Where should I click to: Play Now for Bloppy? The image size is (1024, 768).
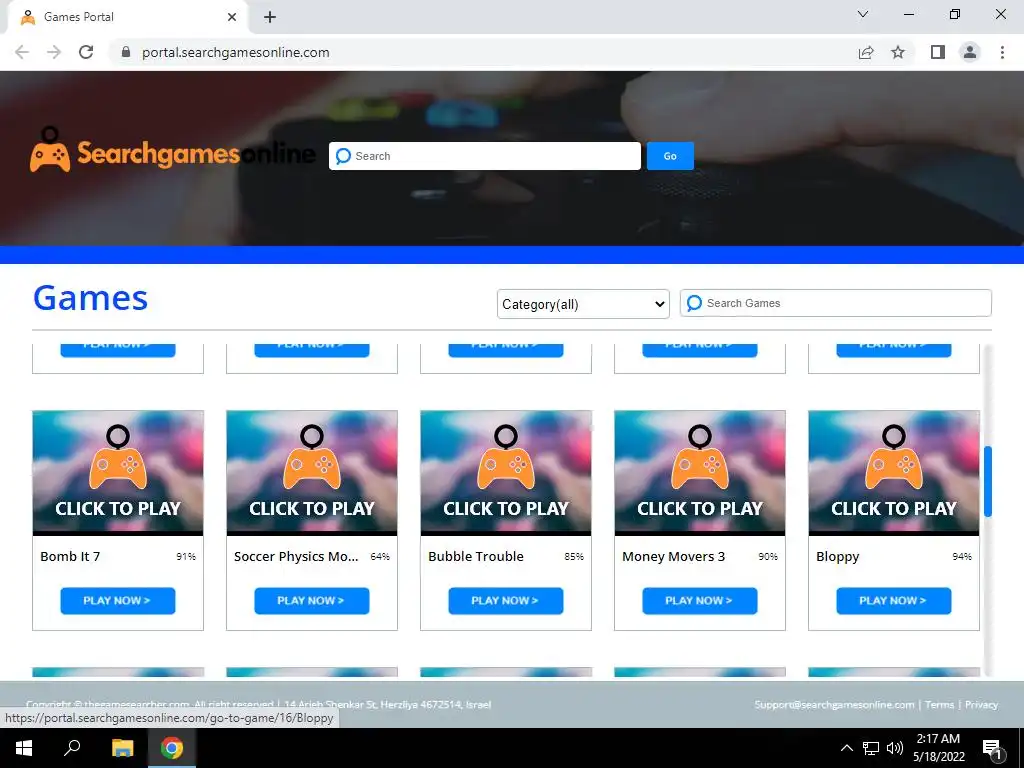click(894, 601)
